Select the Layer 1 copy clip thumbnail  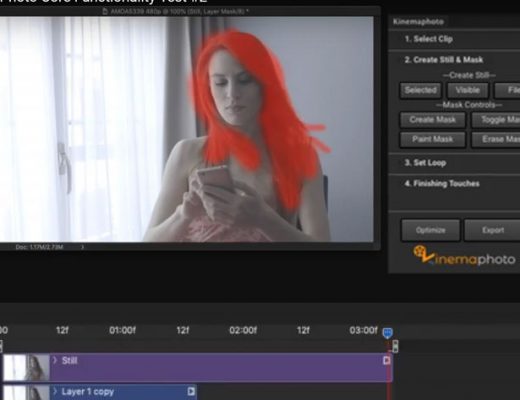26,393
